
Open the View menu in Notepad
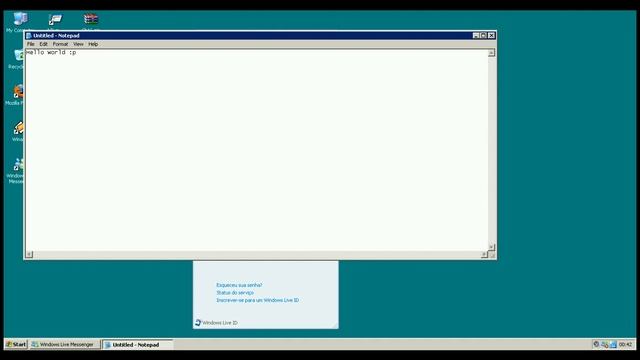tap(78, 44)
